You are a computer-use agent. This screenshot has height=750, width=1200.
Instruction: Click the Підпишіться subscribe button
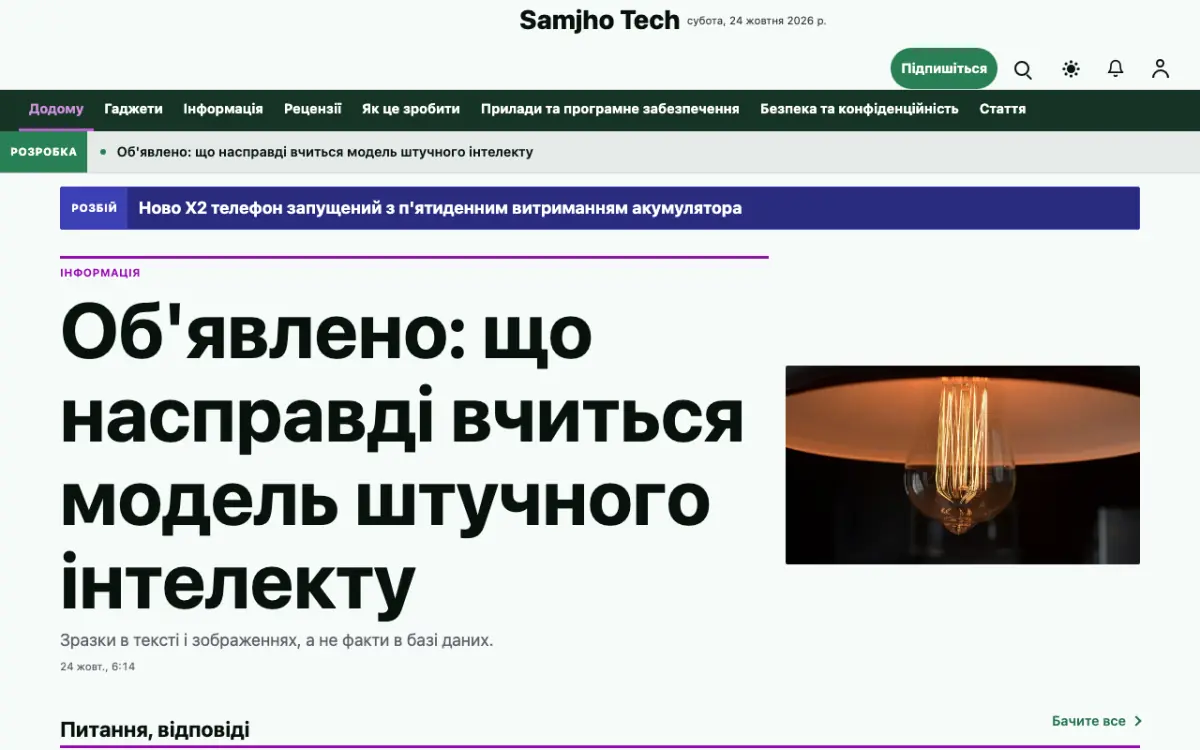point(944,69)
